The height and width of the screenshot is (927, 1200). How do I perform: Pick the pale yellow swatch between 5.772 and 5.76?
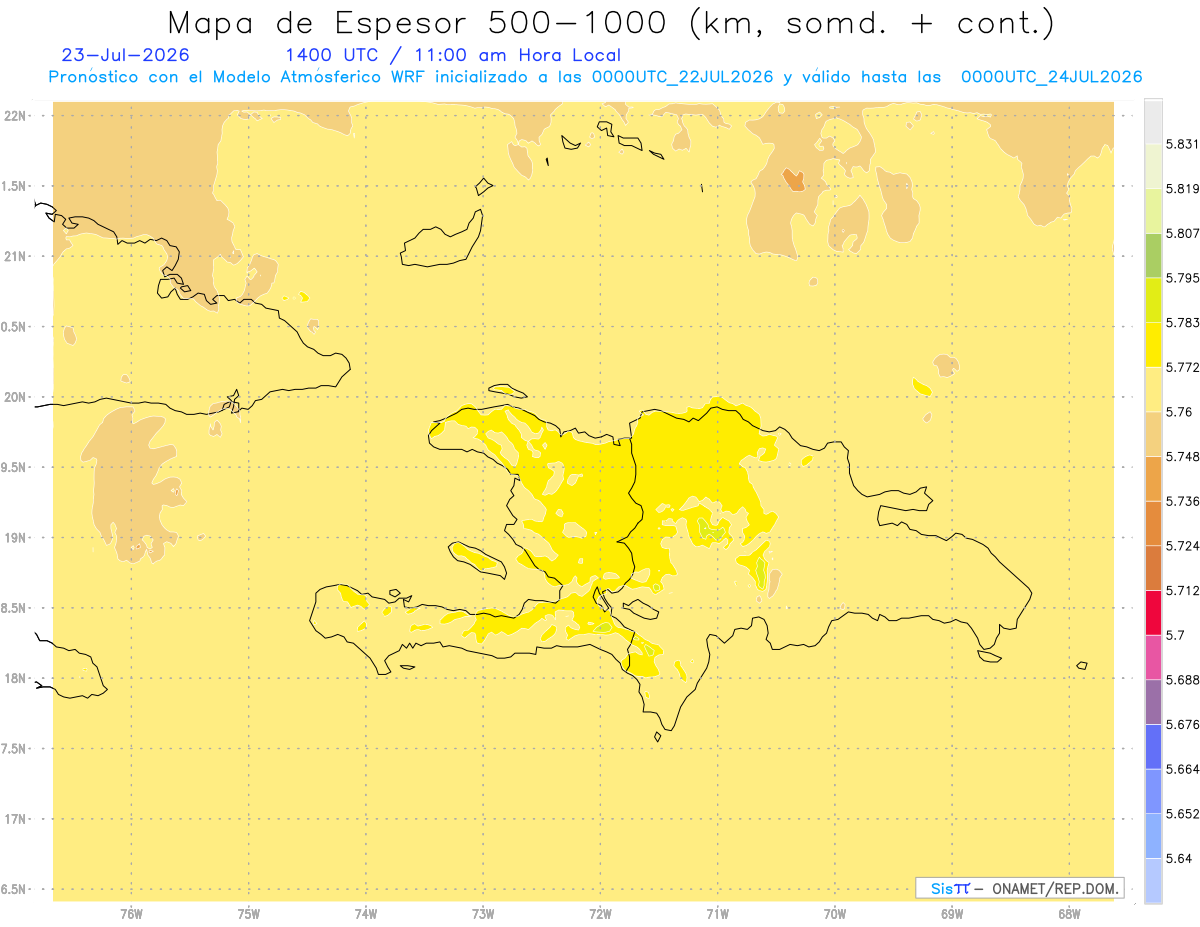[1153, 389]
